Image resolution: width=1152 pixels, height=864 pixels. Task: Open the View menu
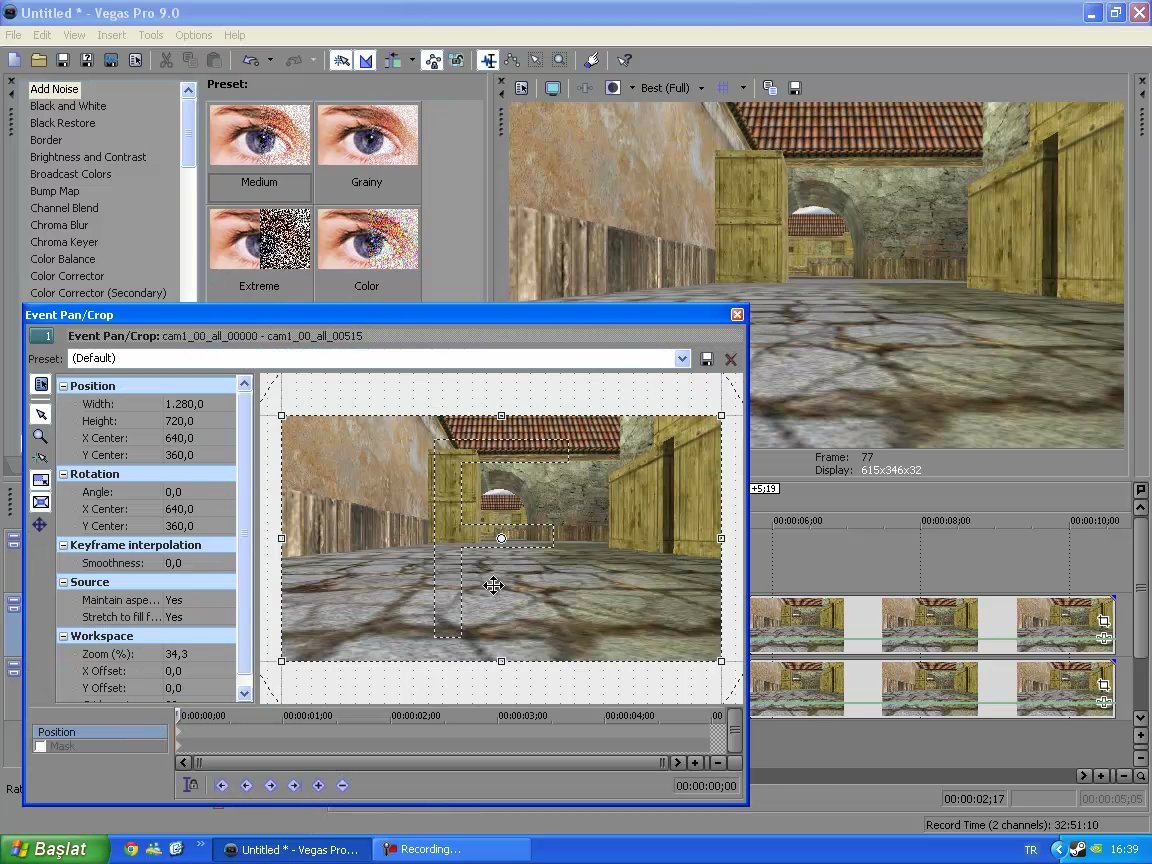[x=74, y=35]
